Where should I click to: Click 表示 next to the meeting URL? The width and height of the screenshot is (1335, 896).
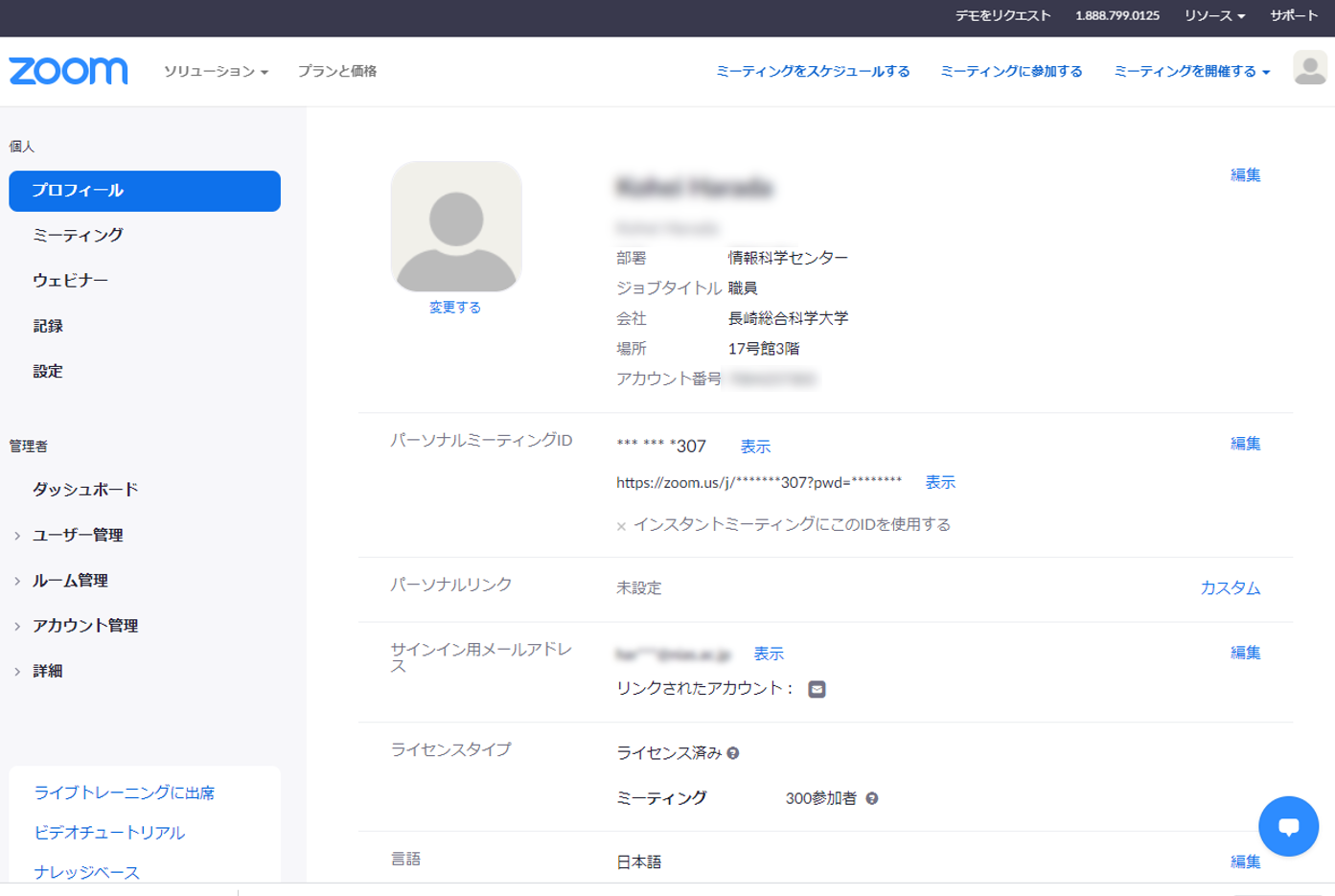[940, 482]
